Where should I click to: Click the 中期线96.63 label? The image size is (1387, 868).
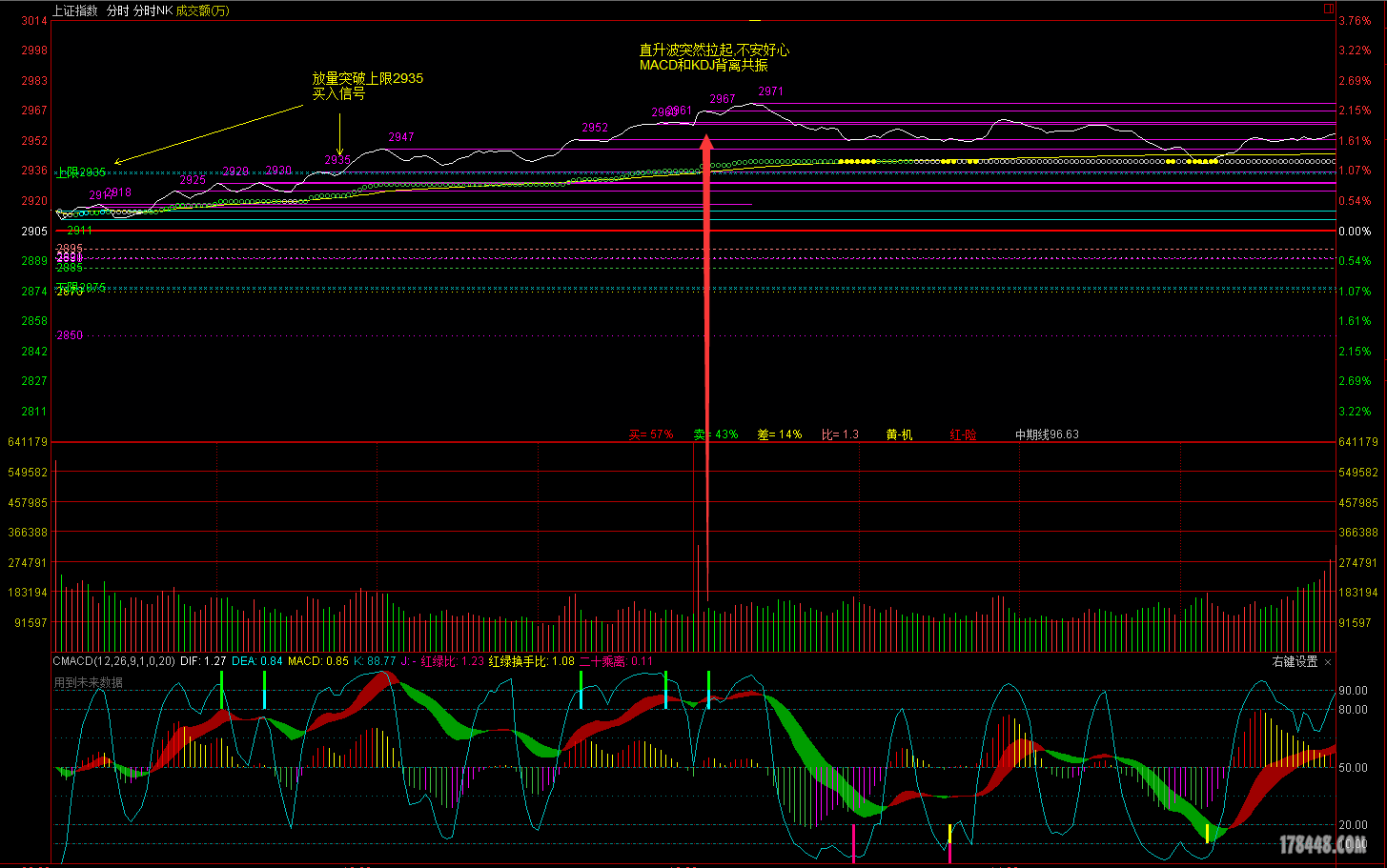pos(1047,434)
